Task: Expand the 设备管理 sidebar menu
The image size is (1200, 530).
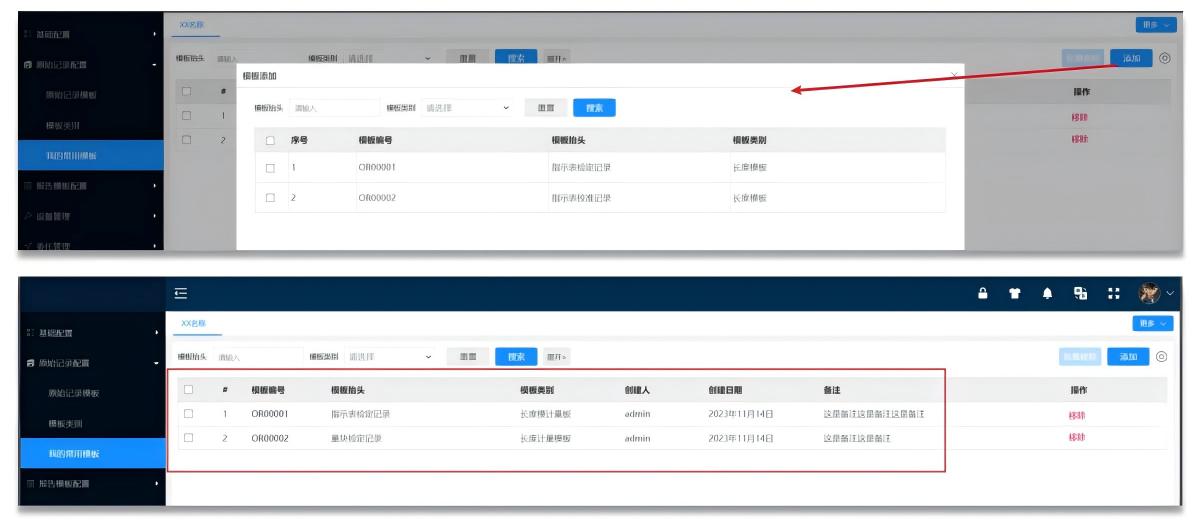Action: [90, 216]
